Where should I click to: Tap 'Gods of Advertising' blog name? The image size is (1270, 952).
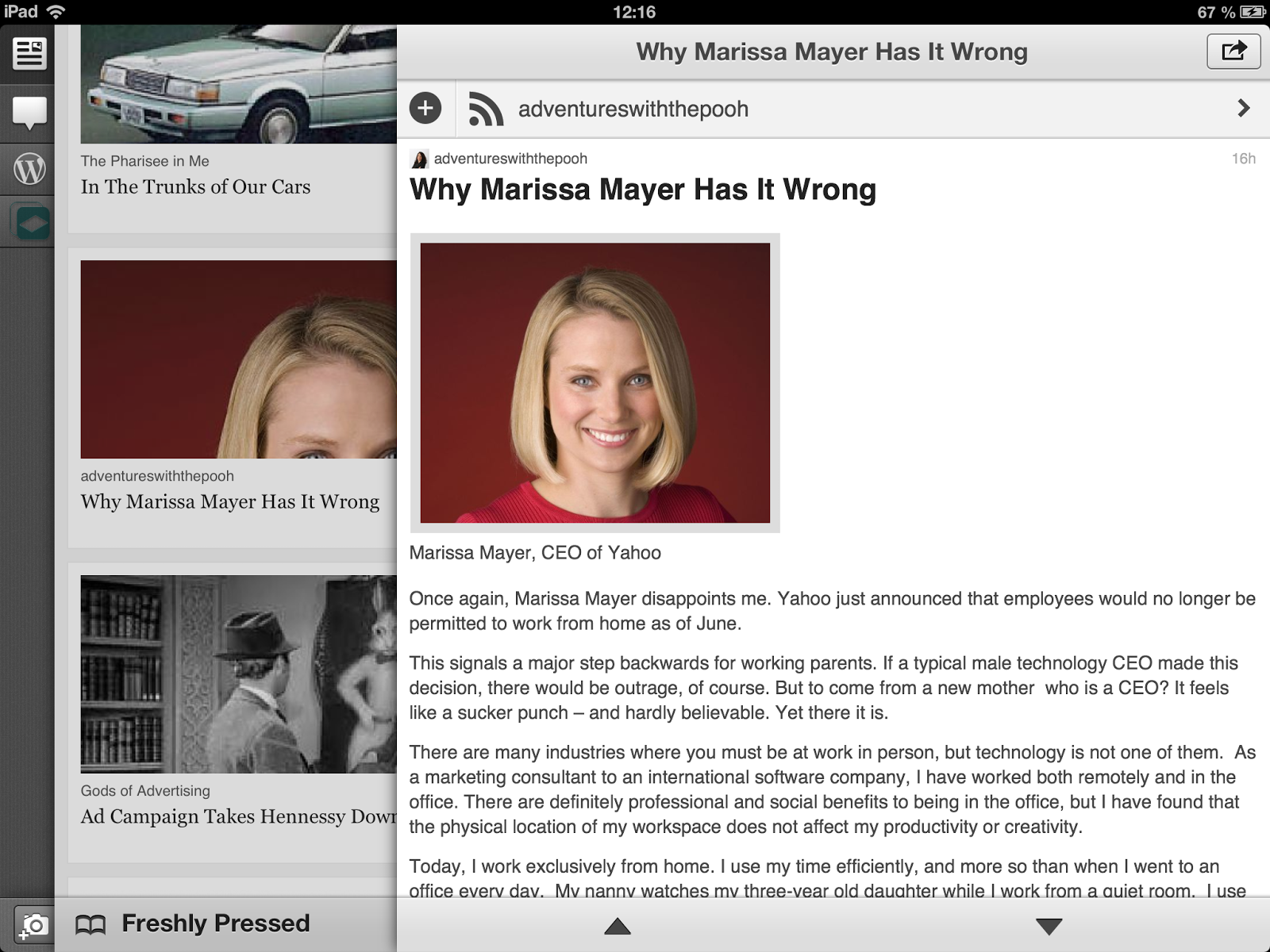tap(145, 791)
